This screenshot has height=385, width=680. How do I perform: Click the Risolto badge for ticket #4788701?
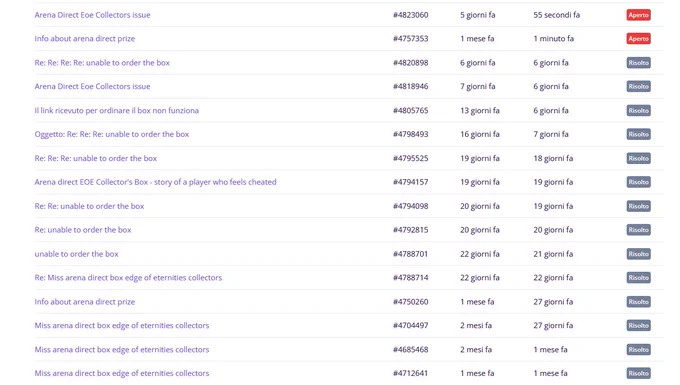pyautogui.click(x=638, y=254)
